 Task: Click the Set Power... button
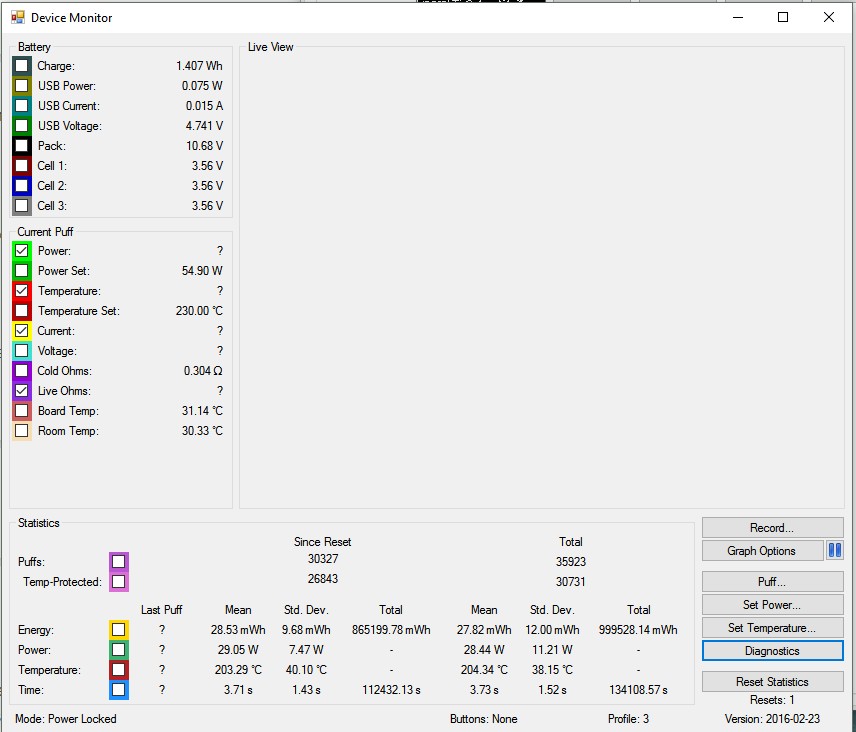point(772,604)
